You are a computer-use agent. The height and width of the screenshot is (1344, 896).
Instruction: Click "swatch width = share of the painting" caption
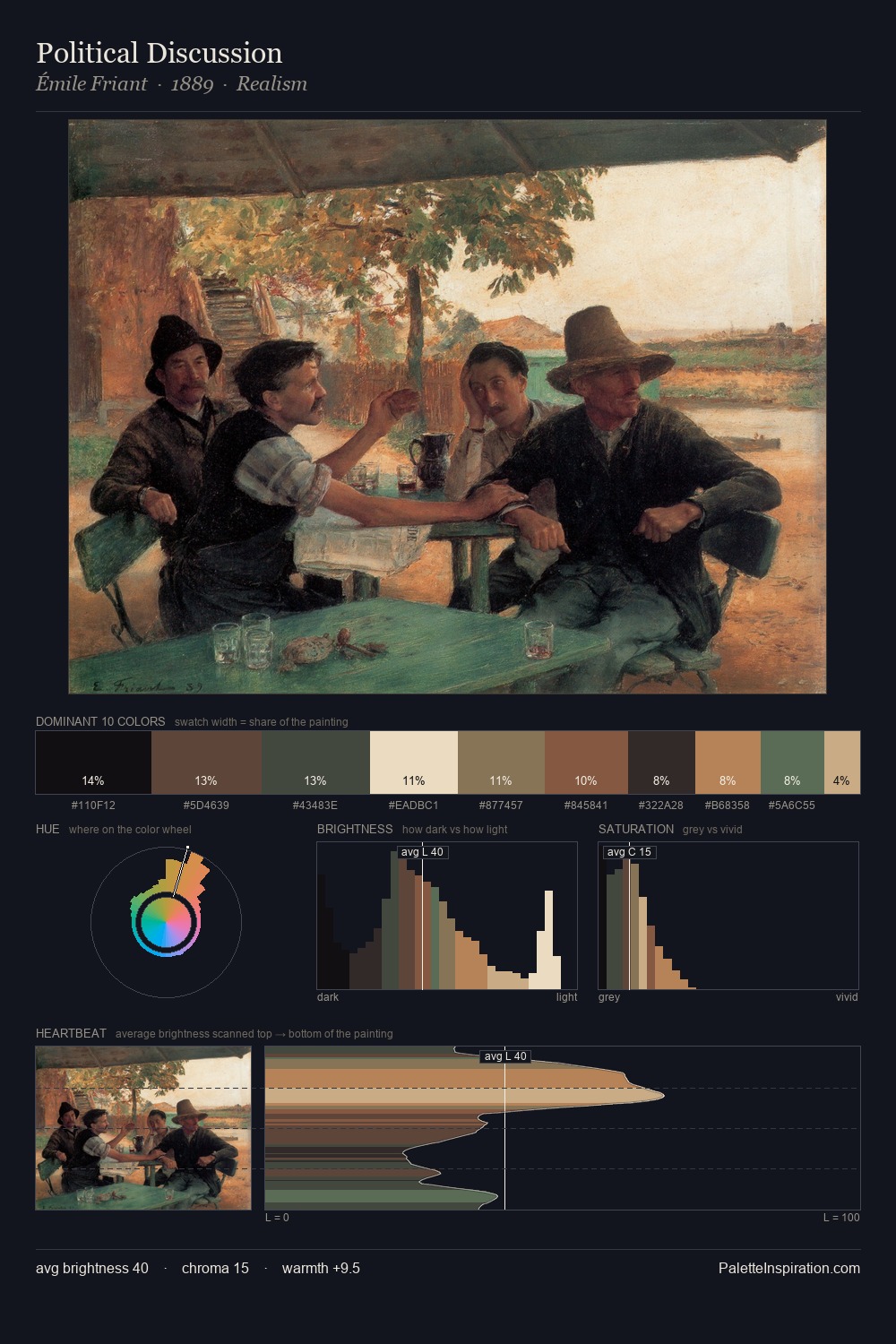[x=262, y=722]
